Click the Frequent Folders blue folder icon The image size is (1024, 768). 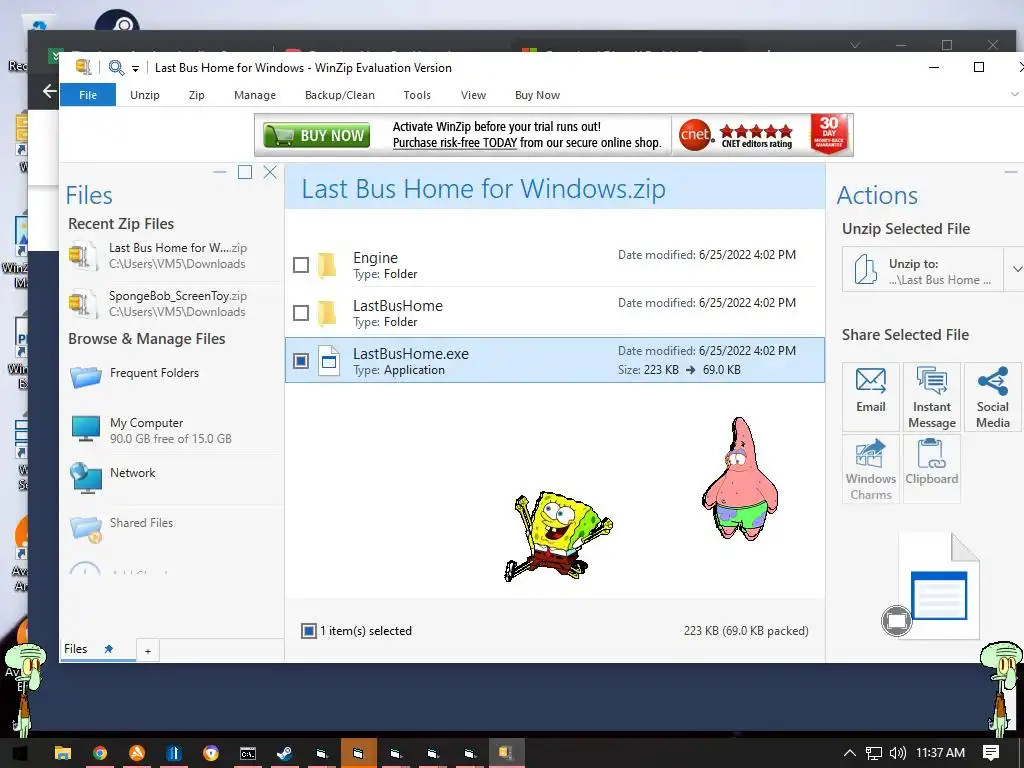[86, 377]
